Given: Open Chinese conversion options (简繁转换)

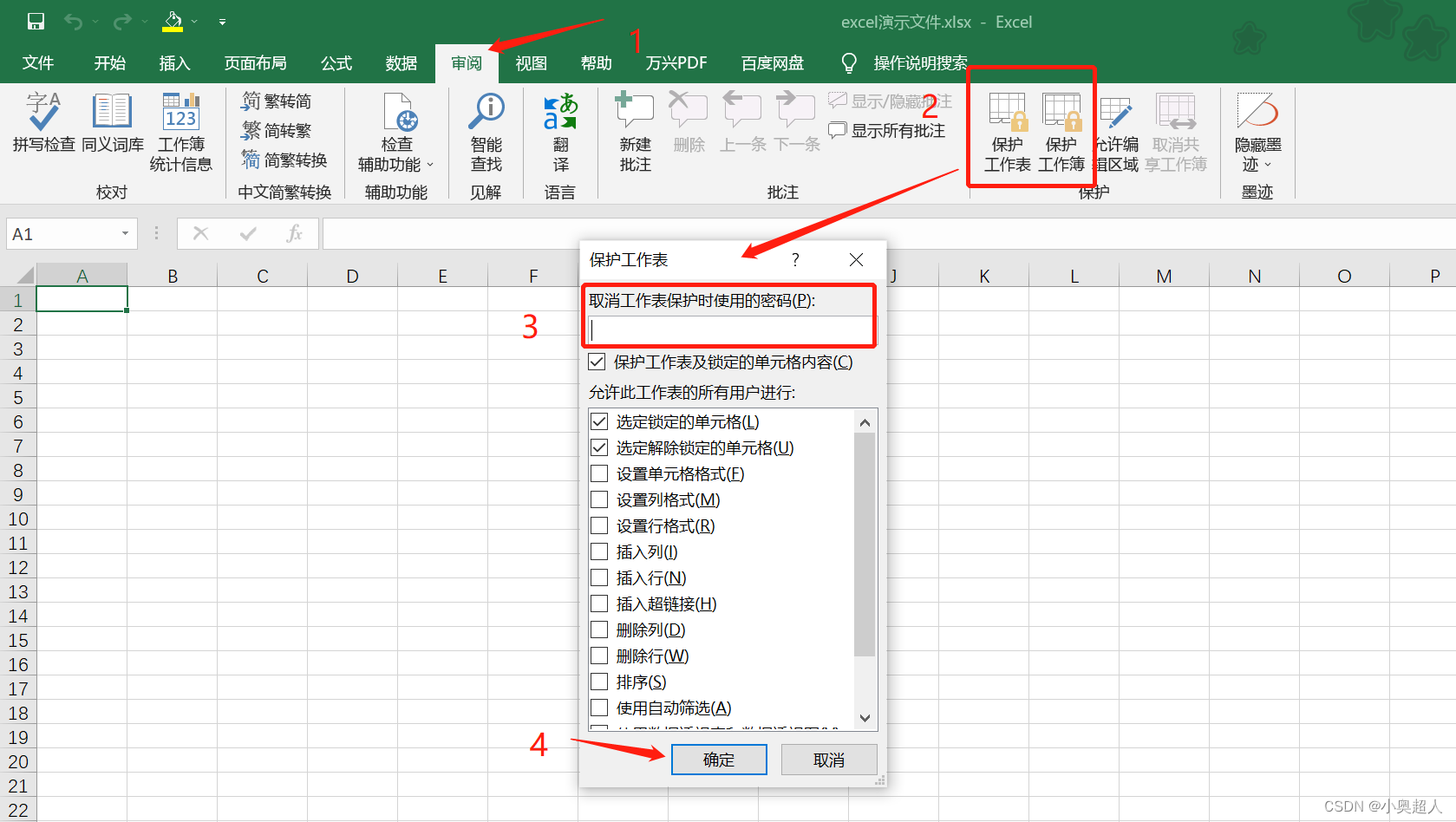Looking at the screenshot, I should [284, 160].
